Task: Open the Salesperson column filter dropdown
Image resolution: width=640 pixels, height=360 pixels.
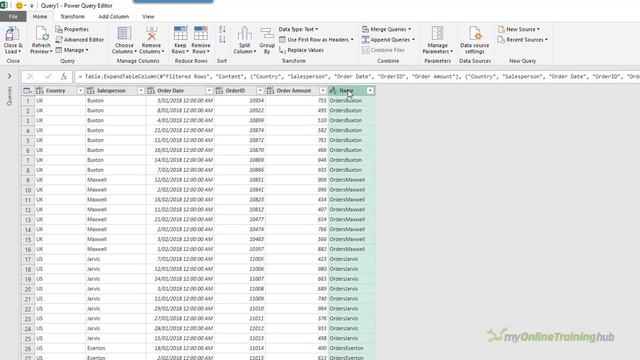Action: pyautogui.click(x=140, y=91)
